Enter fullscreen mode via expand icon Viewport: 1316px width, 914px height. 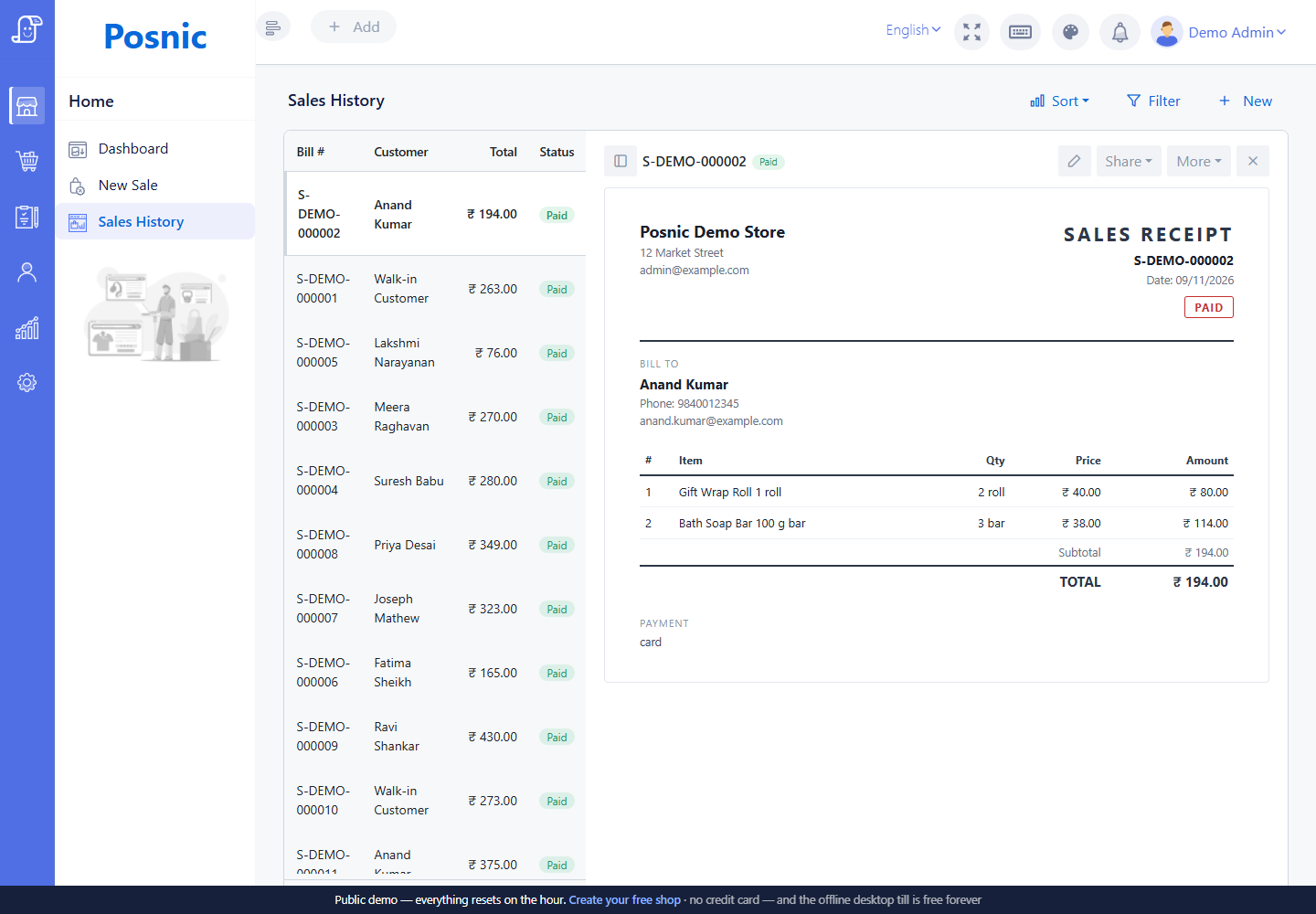(971, 32)
